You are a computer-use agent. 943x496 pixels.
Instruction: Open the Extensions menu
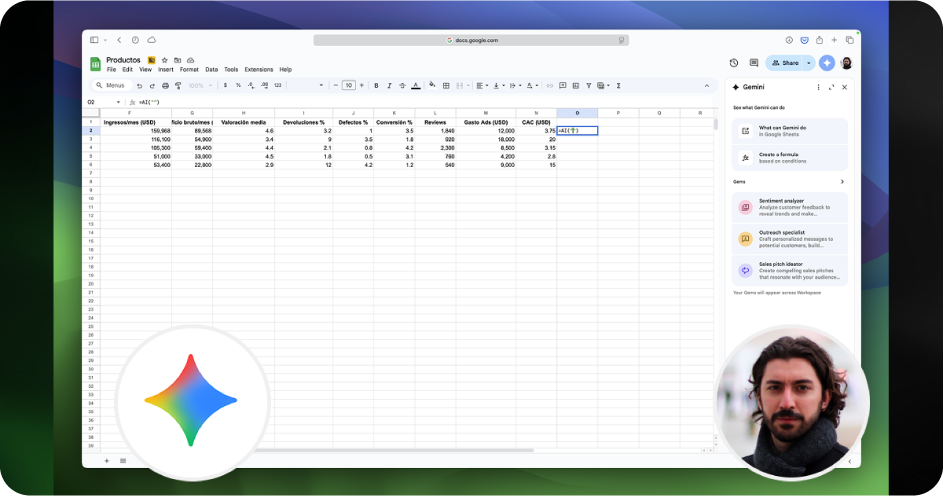pos(259,70)
